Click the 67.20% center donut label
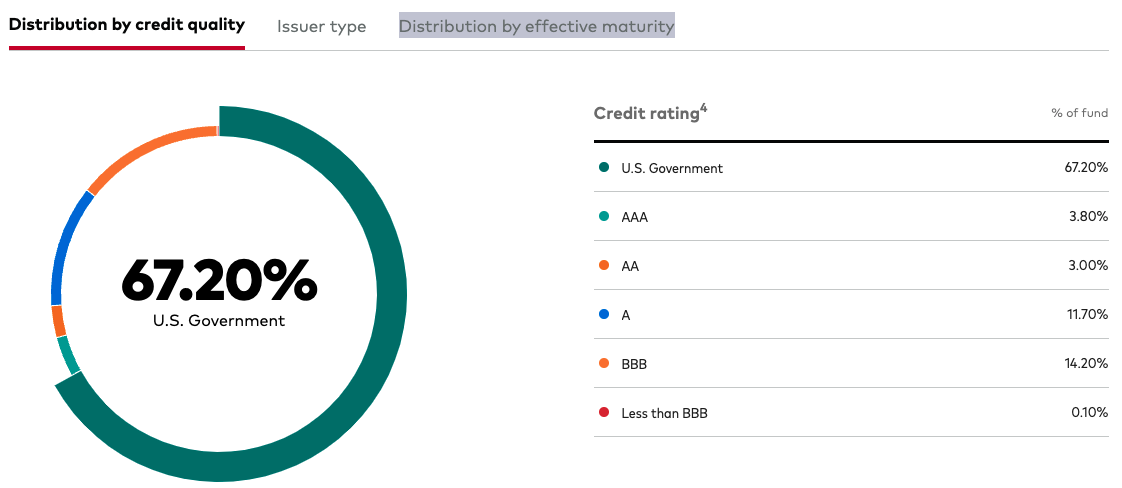1122x488 pixels. point(219,279)
